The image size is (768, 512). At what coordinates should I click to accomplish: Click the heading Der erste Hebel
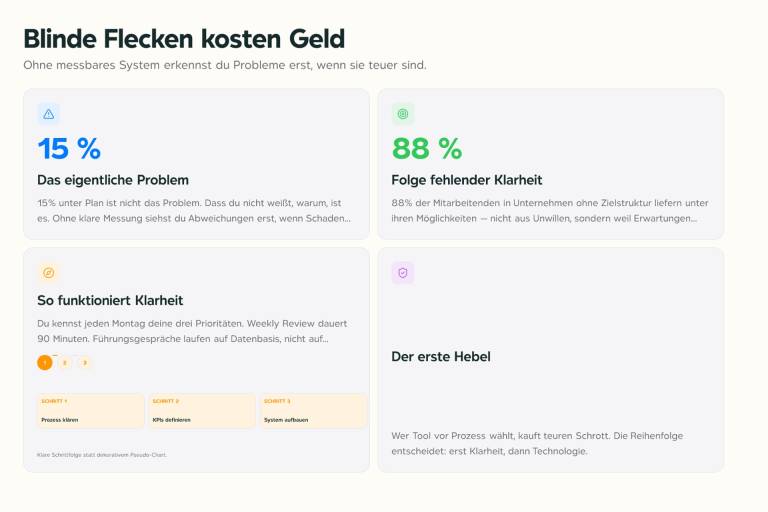[x=441, y=357]
